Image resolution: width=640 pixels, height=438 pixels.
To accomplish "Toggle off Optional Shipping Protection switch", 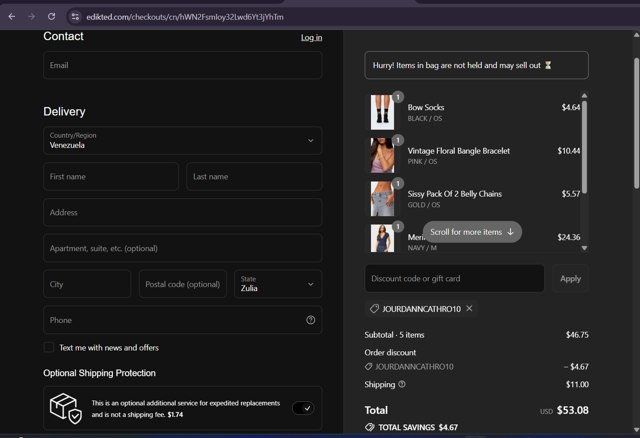I will pyautogui.click(x=303, y=408).
